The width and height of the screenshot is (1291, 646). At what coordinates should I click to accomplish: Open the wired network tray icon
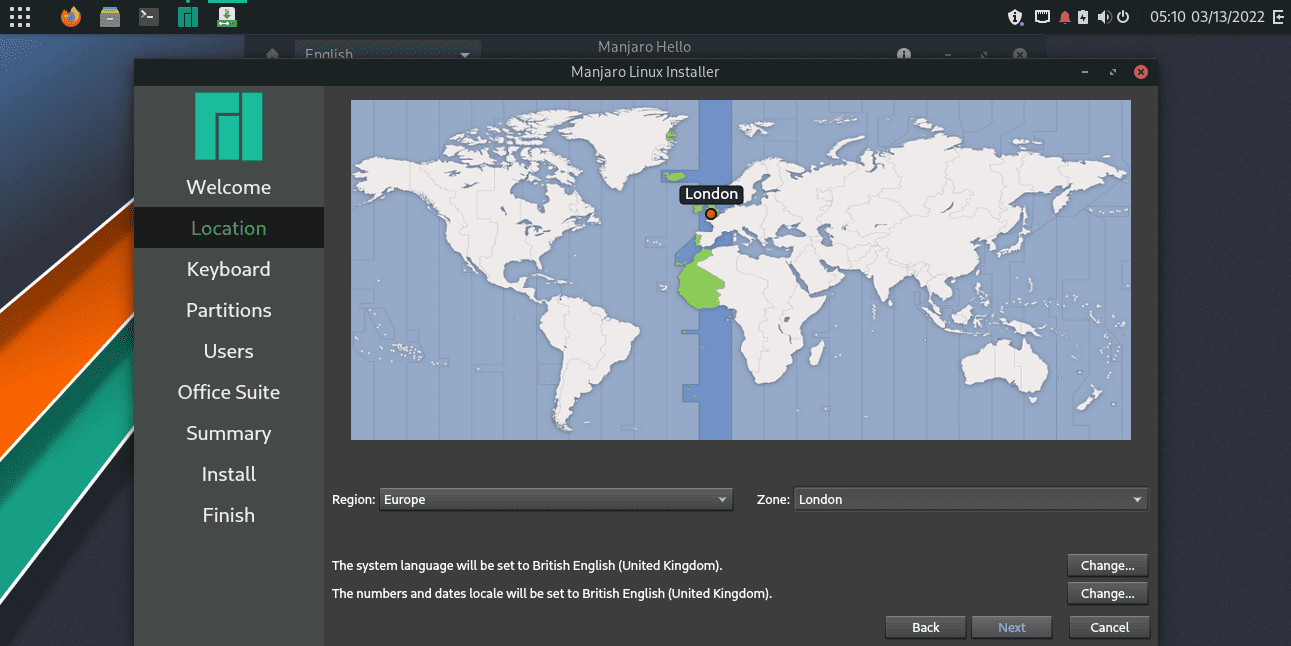pyautogui.click(x=1042, y=17)
